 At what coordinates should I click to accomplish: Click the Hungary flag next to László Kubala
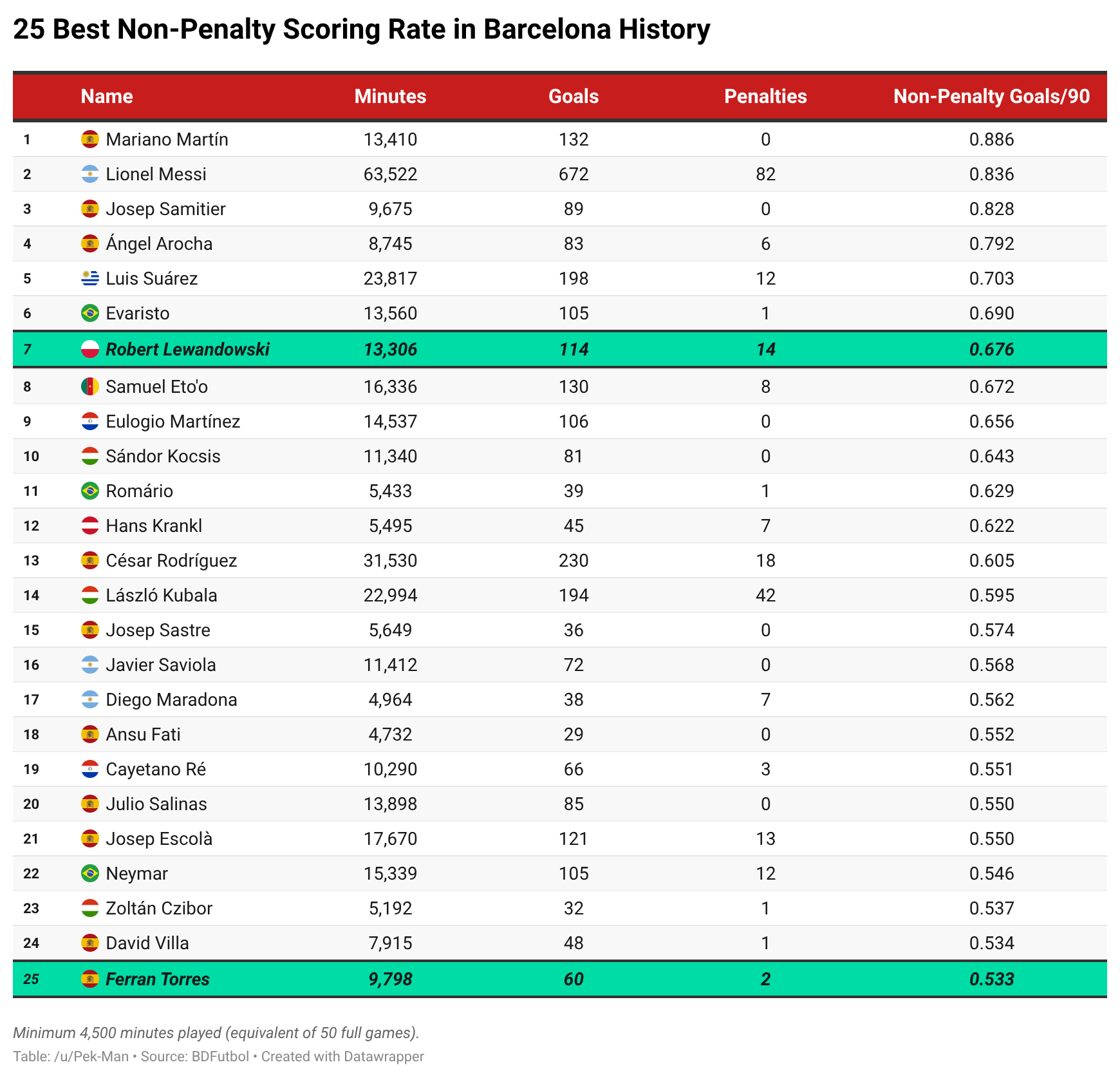click(x=89, y=595)
